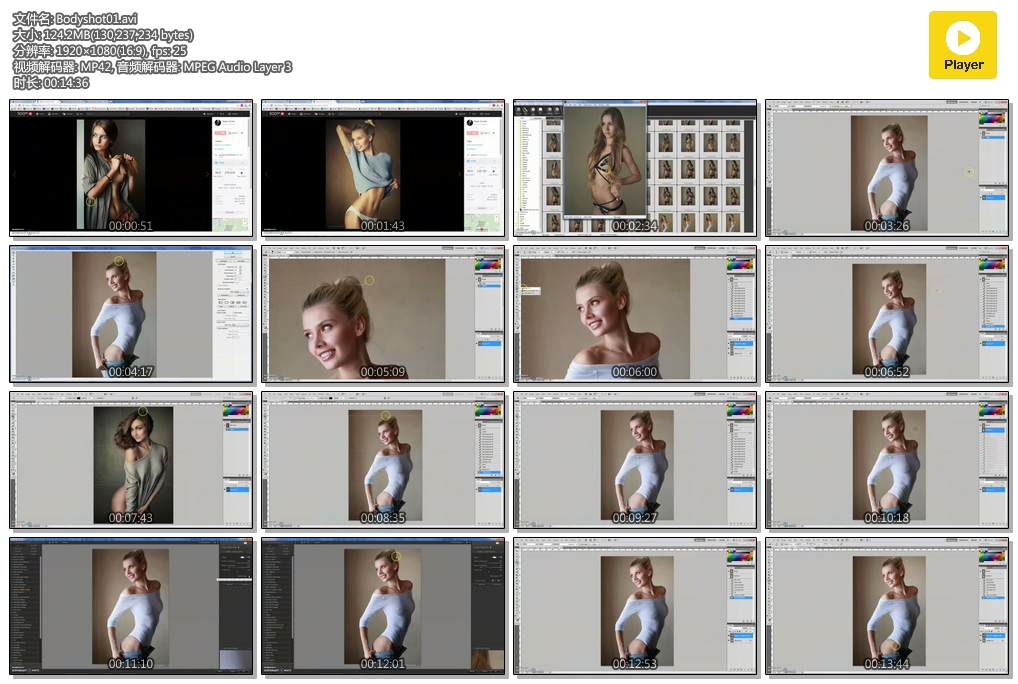This screenshot has height=684, width=1018.
Task: Jump to the 00:03:26 thumbnail
Action: click(887, 167)
